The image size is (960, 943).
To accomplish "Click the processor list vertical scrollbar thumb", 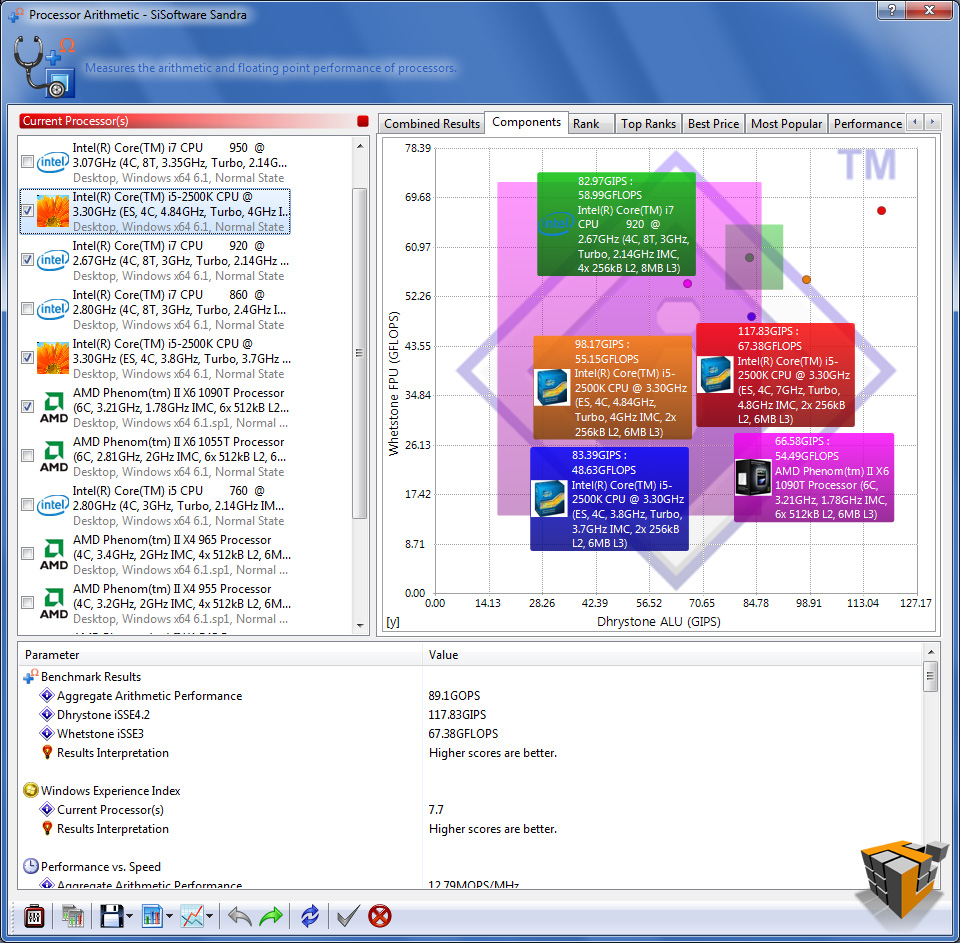I will (x=360, y=353).
